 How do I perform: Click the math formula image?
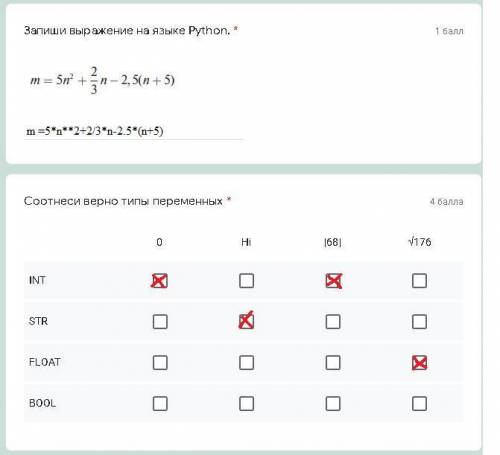[102, 80]
